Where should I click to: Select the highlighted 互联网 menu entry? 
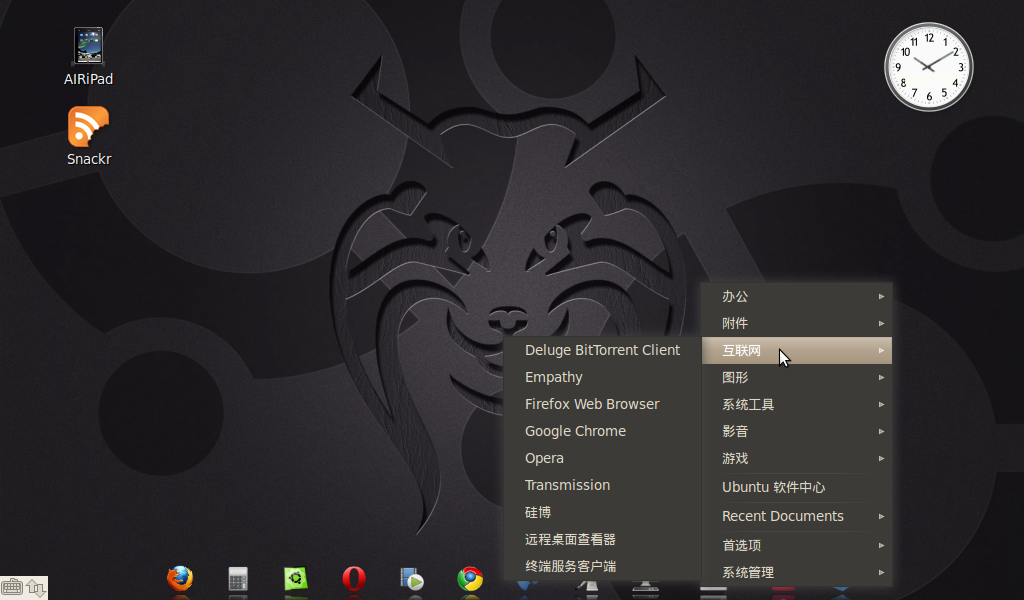797,351
